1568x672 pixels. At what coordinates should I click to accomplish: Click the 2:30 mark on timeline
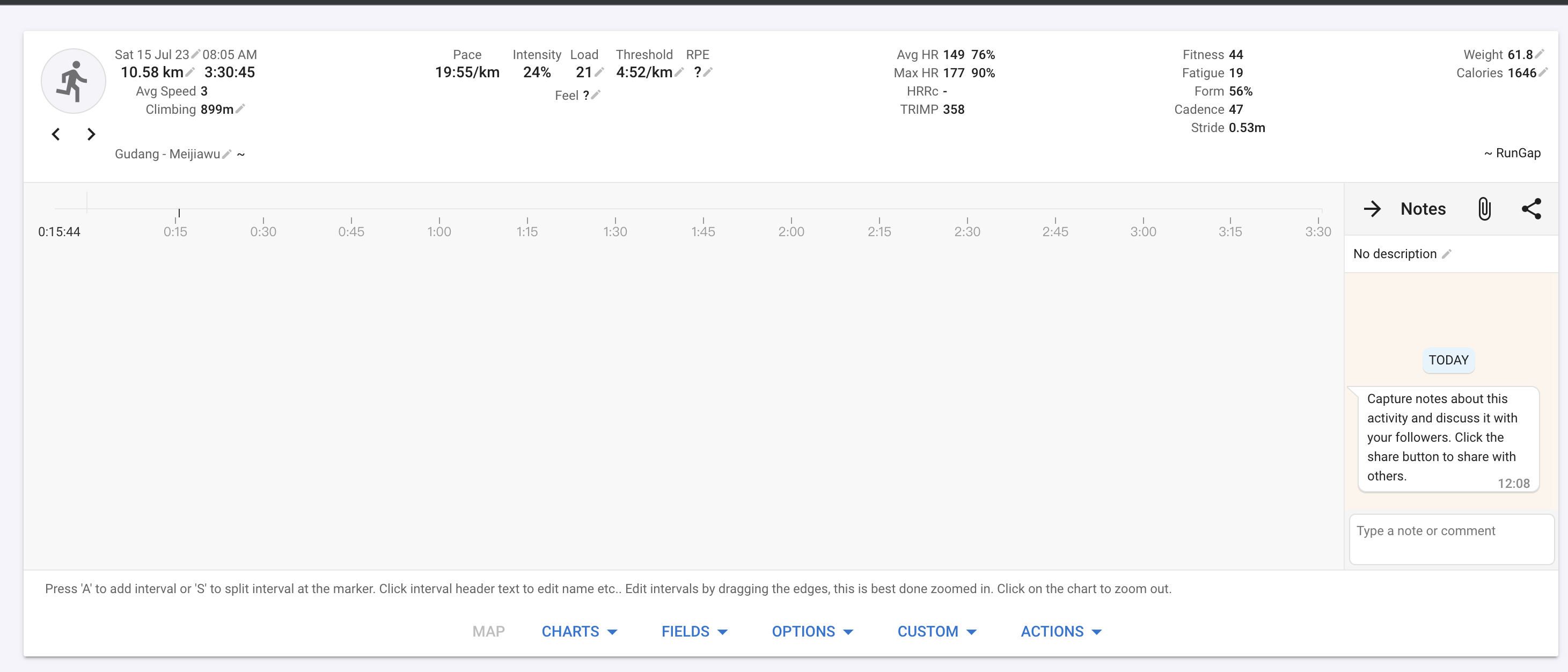967,231
